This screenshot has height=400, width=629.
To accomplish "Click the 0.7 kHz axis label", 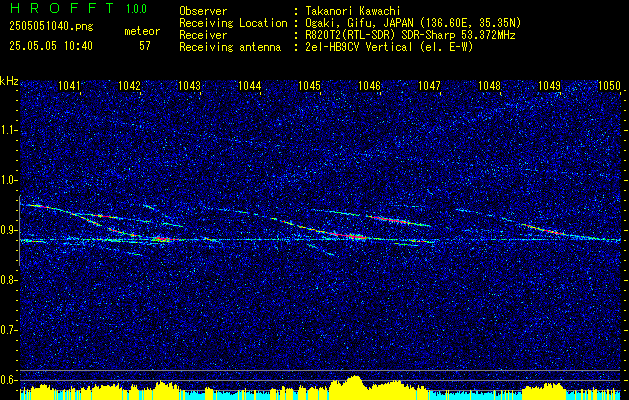I will [x=8, y=330].
